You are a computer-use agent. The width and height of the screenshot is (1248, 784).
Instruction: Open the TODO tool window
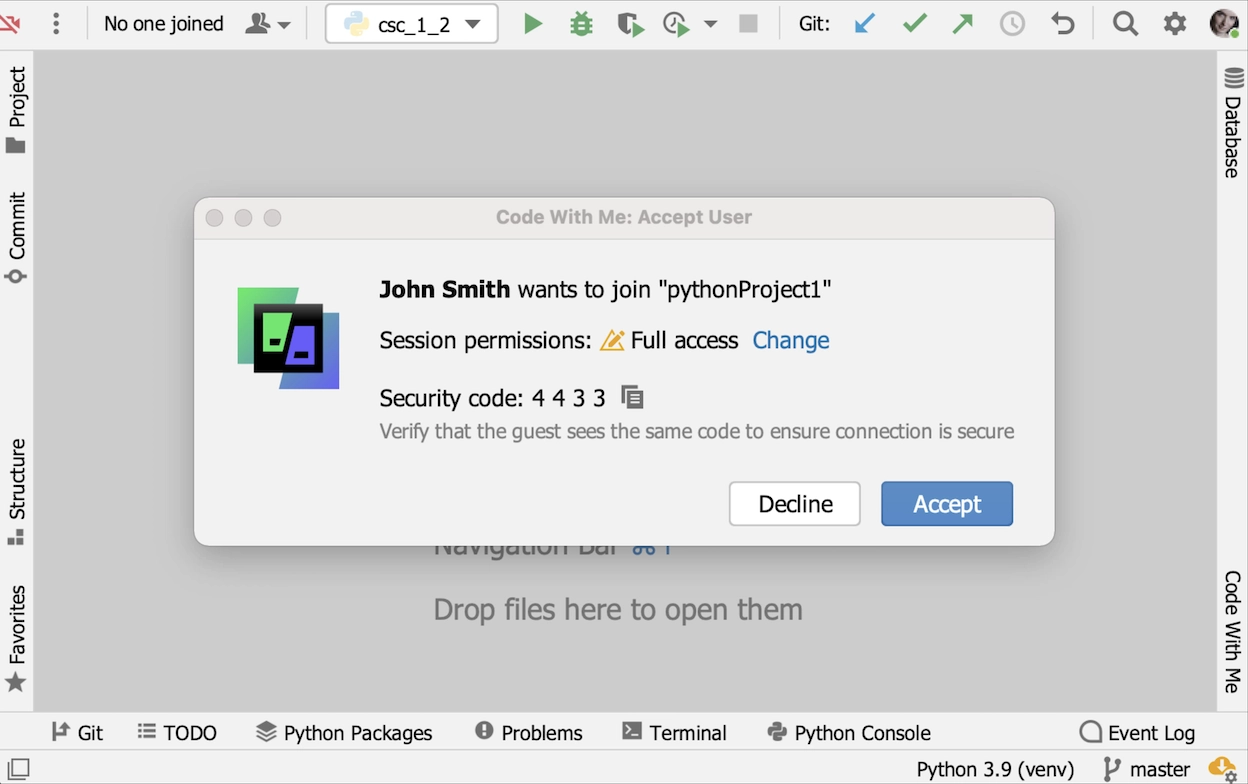coord(177,733)
